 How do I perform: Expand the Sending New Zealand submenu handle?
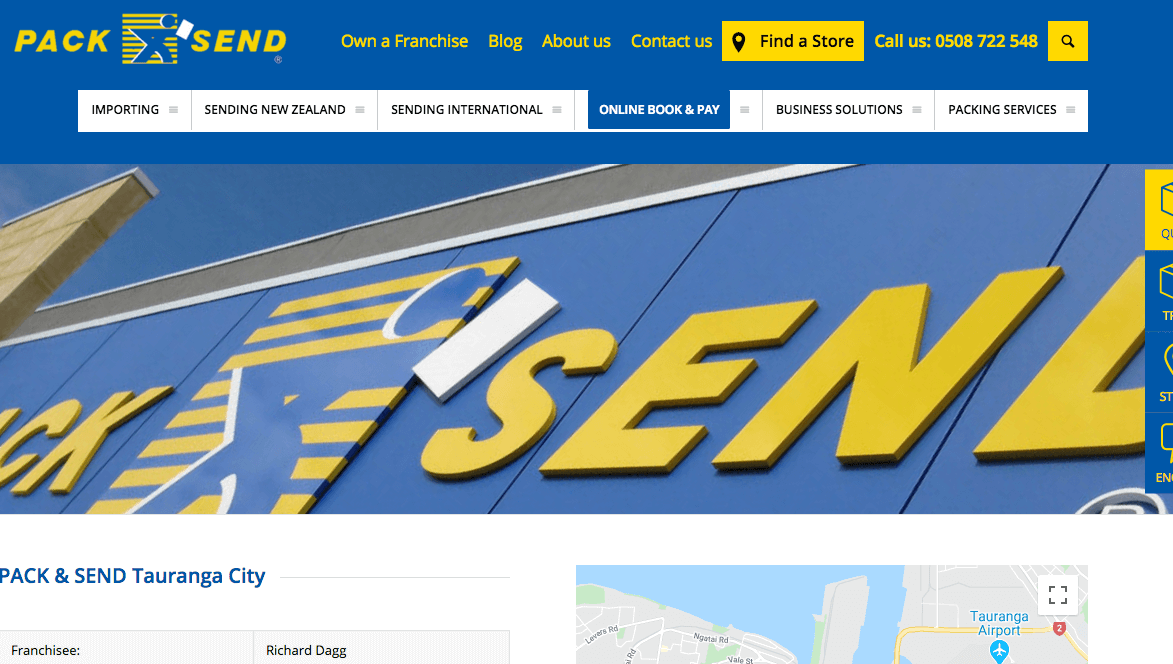pos(360,110)
